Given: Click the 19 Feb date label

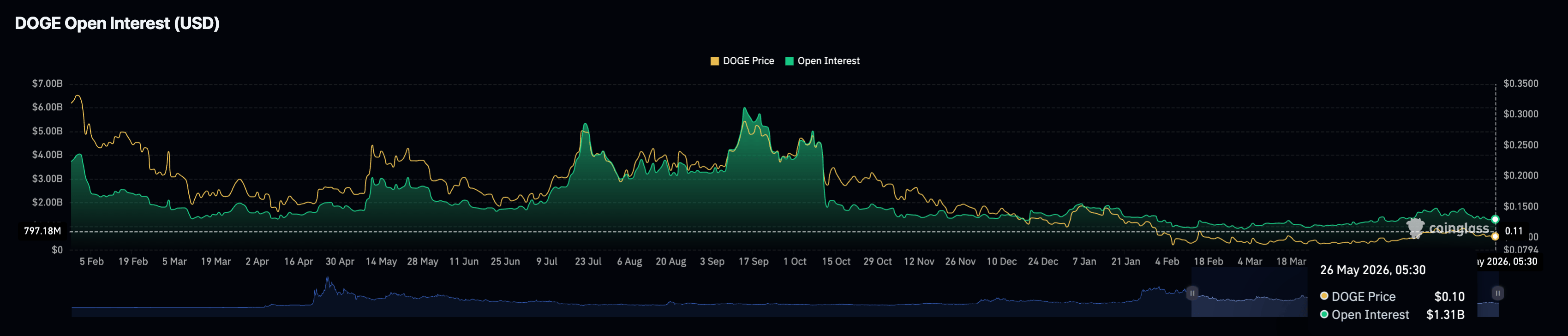Looking at the screenshot, I should click(133, 261).
